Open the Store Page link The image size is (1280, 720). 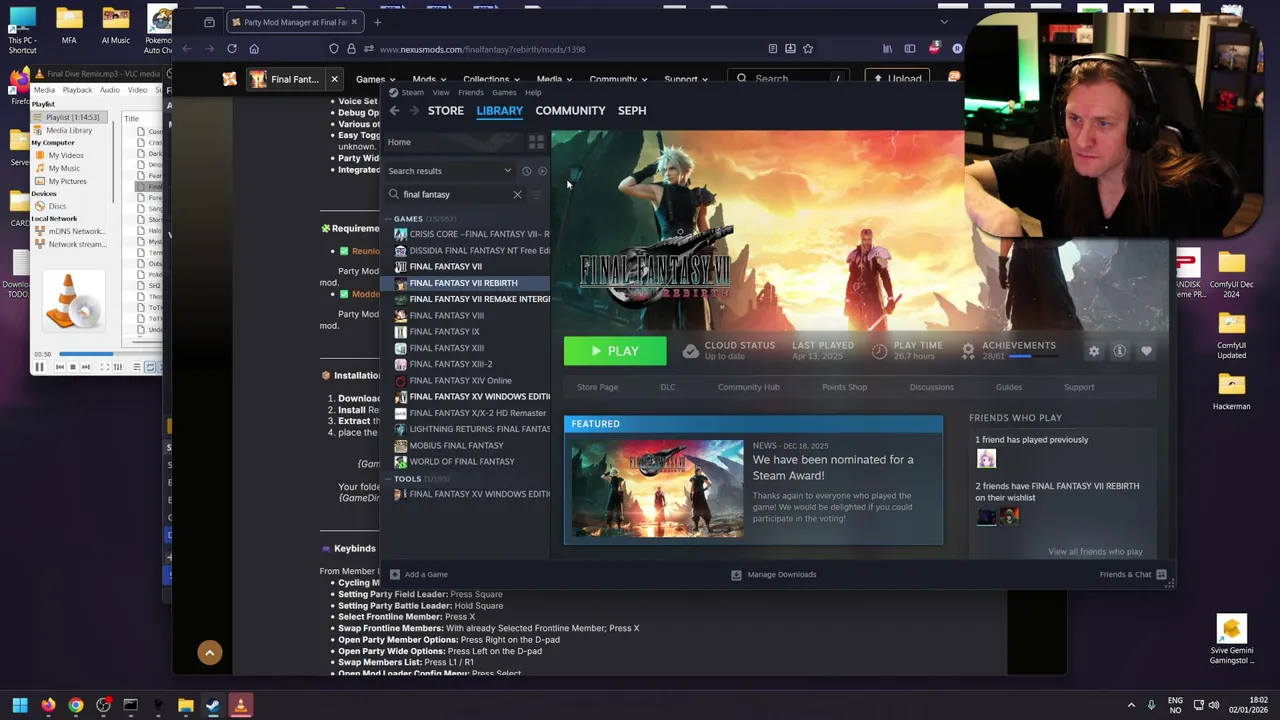click(x=597, y=387)
